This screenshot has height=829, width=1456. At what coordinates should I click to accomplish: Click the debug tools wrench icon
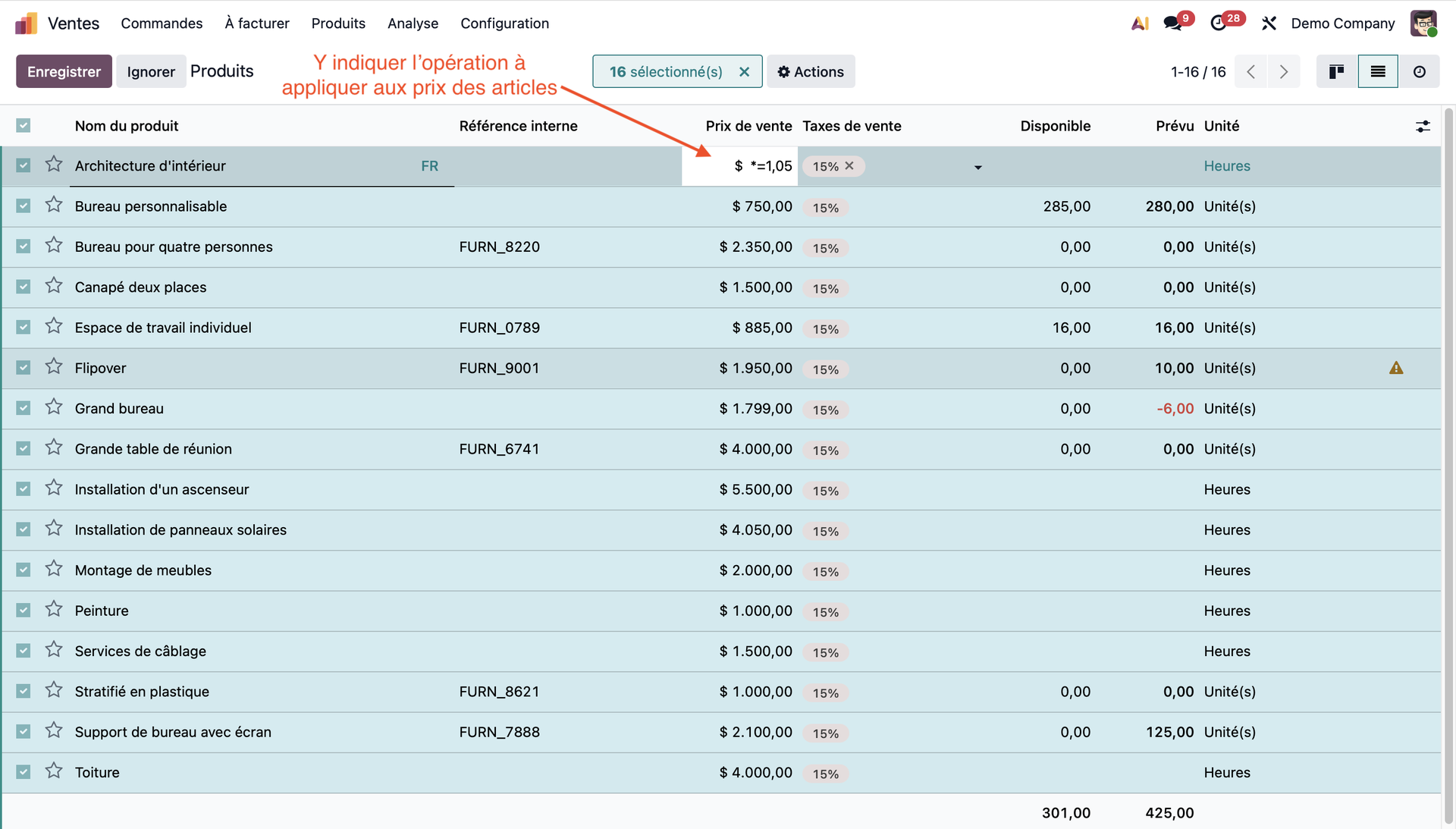(1269, 24)
